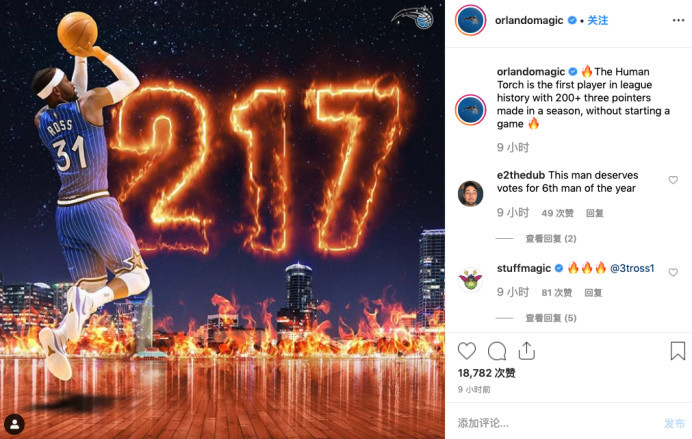Share the post via the share icon
Image resolution: width=692 pixels, height=439 pixels.
[x=527, y=351]
